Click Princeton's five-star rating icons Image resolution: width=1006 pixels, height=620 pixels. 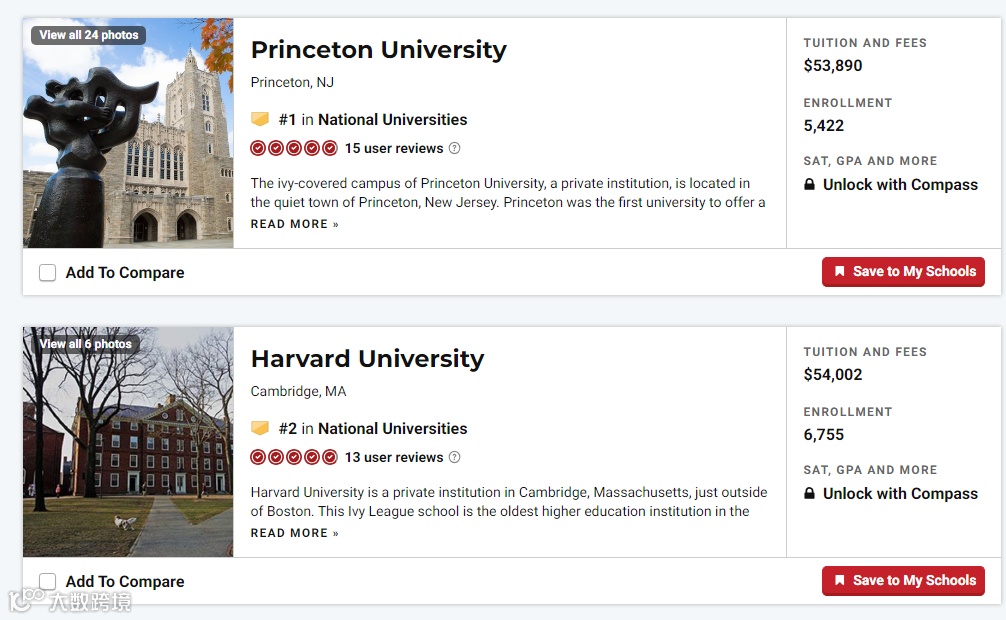(294, 148)
